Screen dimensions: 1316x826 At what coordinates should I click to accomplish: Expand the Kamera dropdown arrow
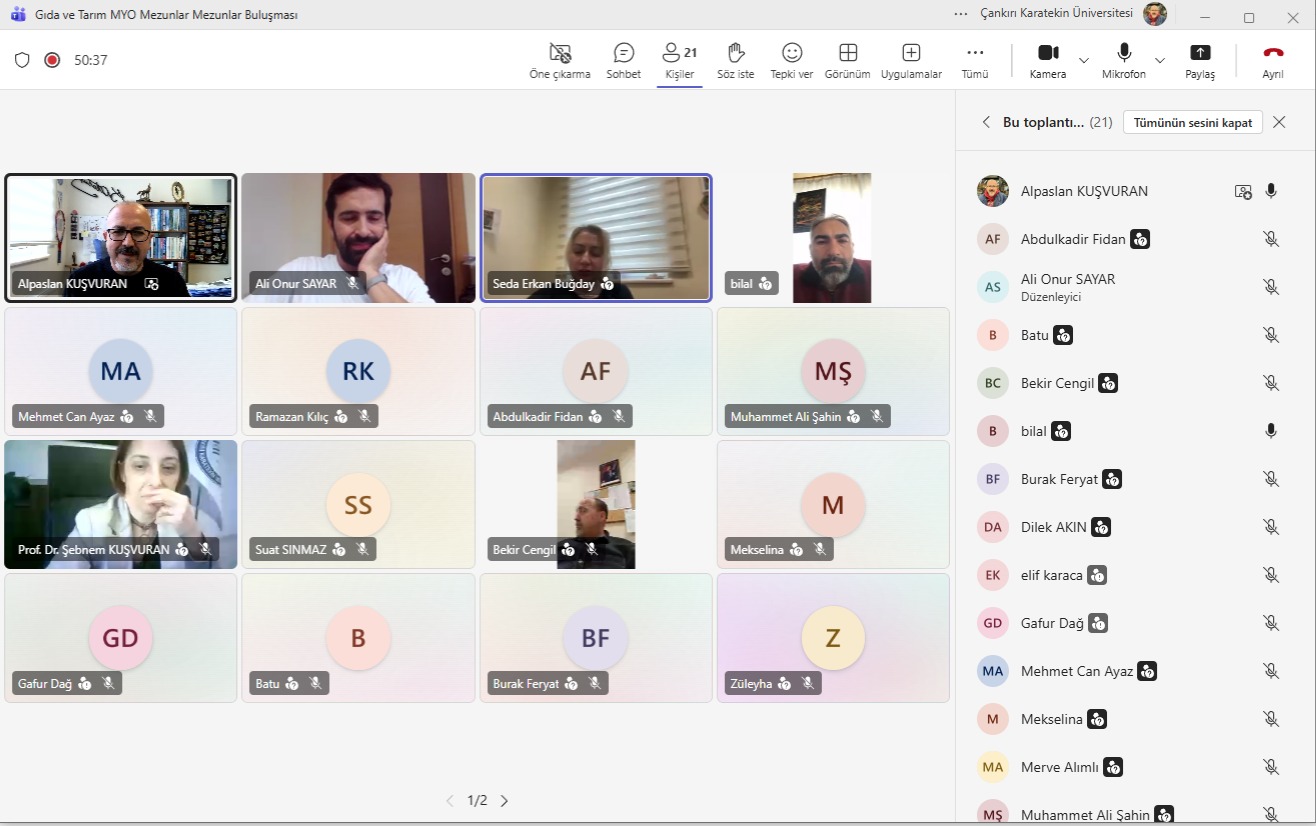1084,61
